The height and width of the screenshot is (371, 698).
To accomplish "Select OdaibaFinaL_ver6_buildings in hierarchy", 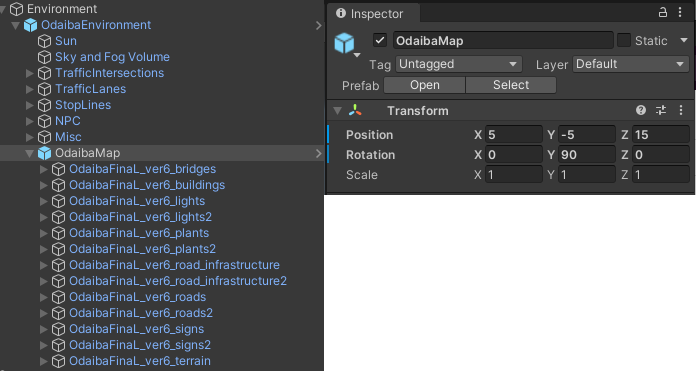I will (x=147, y=185).
